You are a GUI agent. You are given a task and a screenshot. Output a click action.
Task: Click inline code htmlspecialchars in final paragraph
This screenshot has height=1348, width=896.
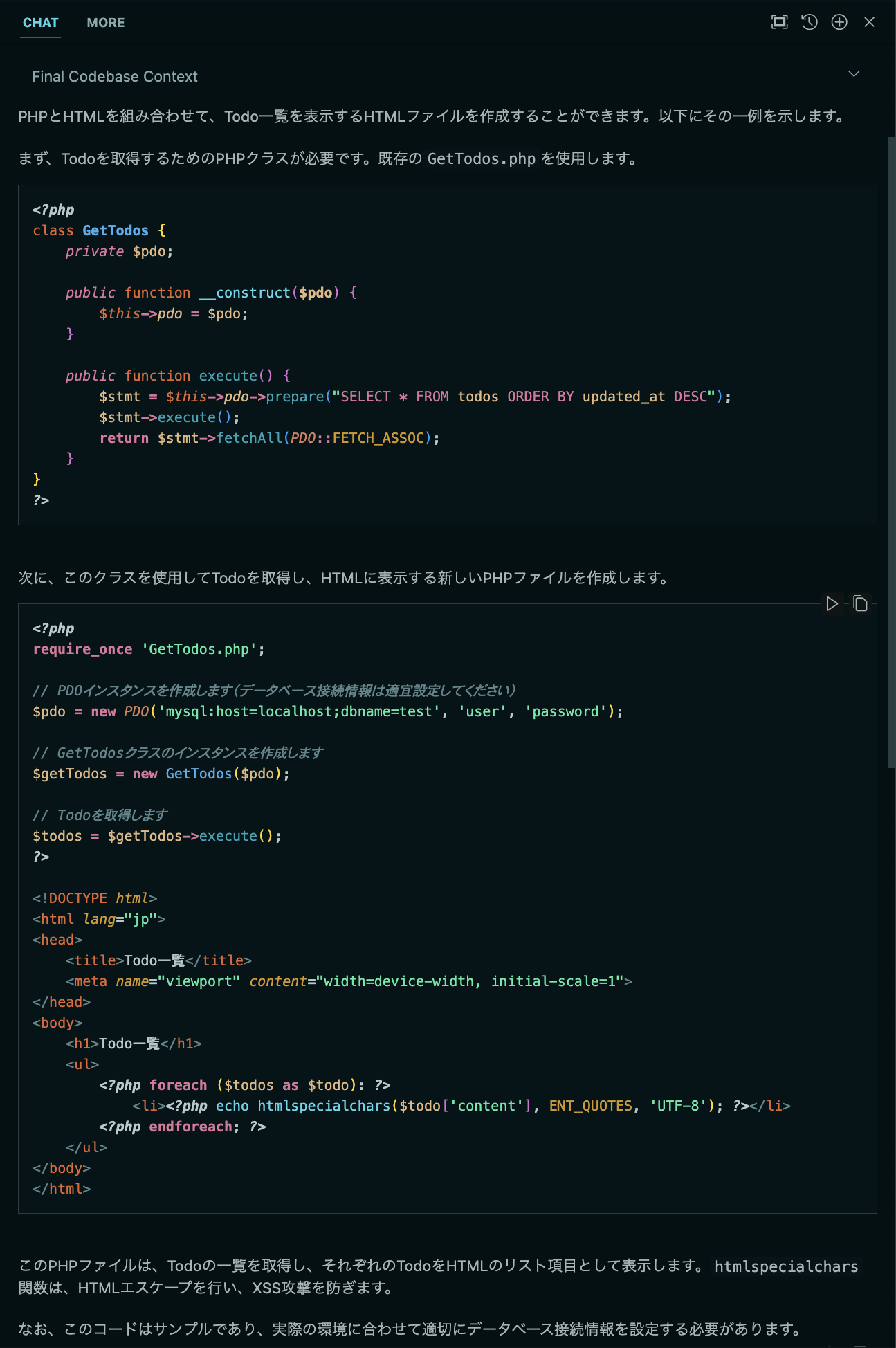click(786, 1266)
